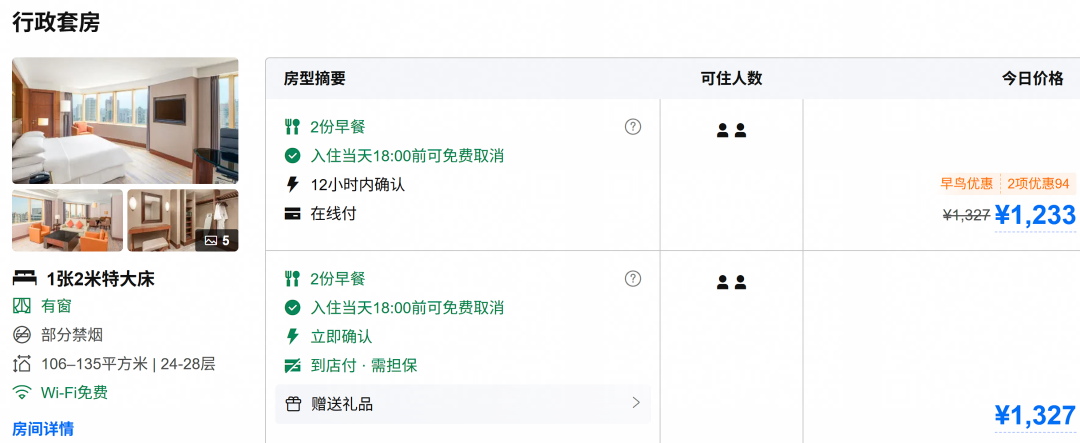
Task: Open the main bedroom photo
Action: tap(125, 121)
